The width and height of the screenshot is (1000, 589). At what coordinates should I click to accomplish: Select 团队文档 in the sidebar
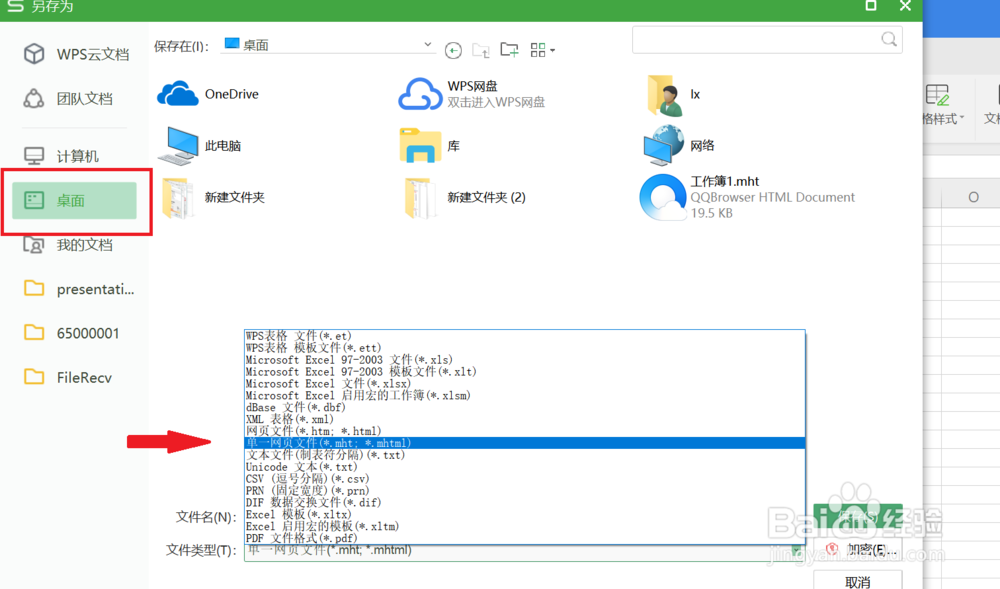[68, 99]
